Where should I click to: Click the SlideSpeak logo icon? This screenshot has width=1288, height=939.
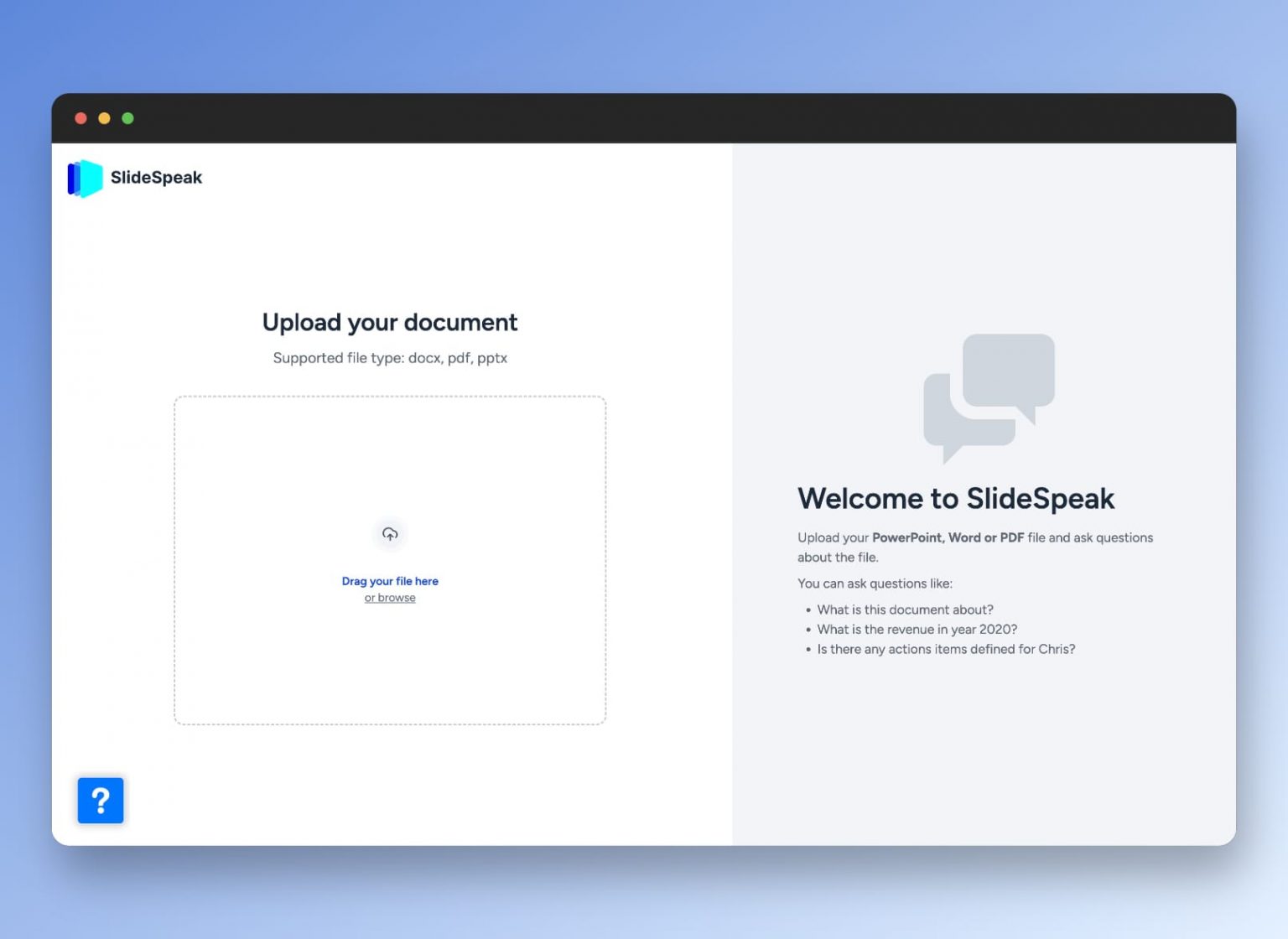pos(85,178)
